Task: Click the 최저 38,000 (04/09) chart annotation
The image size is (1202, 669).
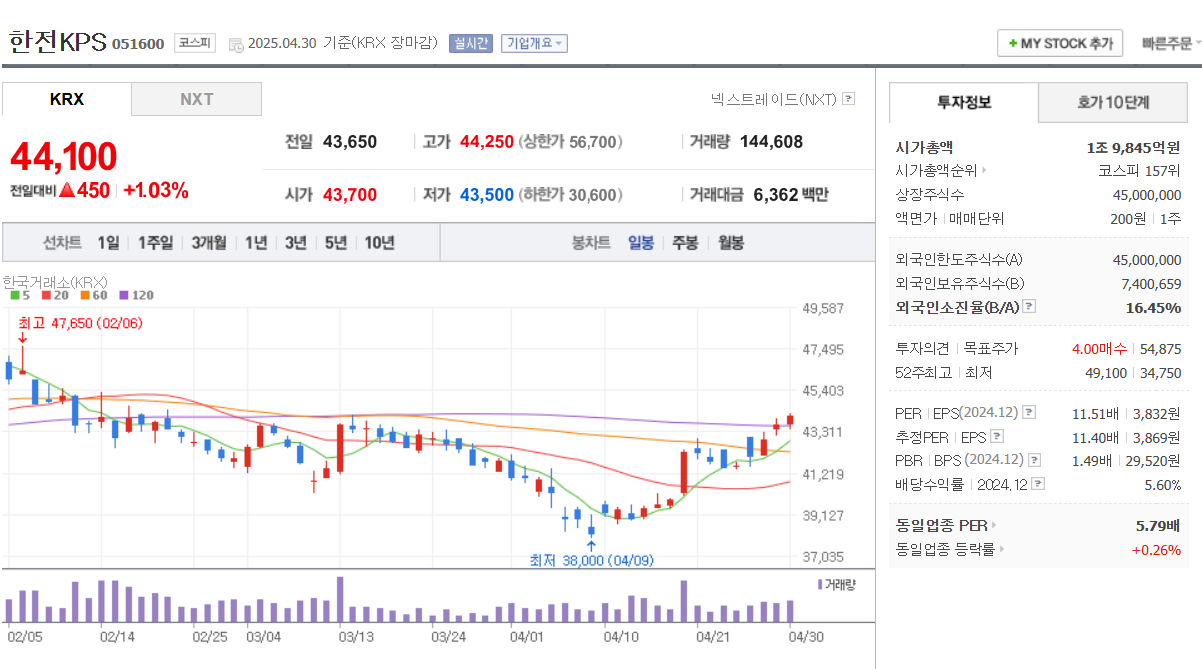Action: [x=591, y=561]
